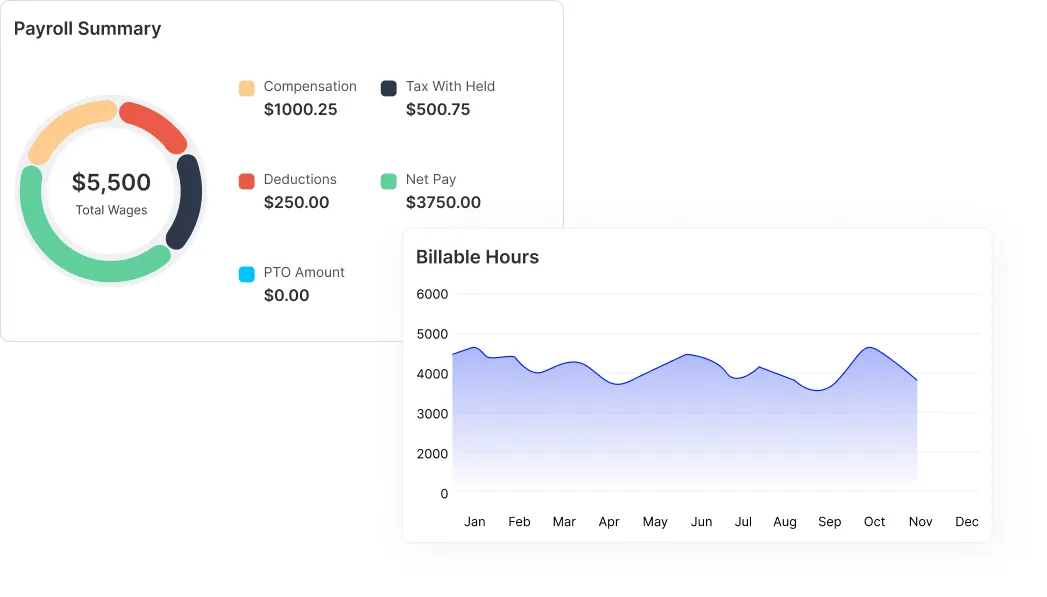Click the red Deductions legend swatch
Viewport: 1047px width, 597px height.
click(246, 181)
